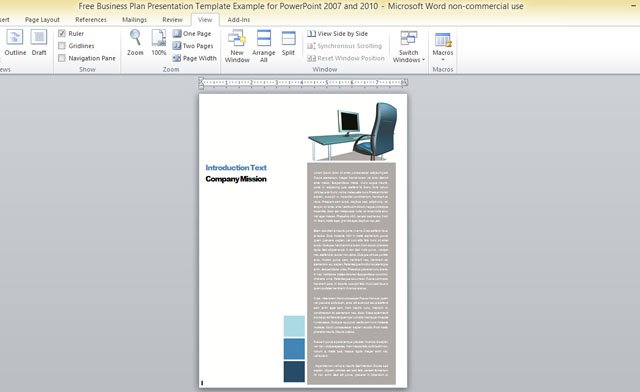Select One Page zoom
This screenshot has height=392, width=640.
192,33
